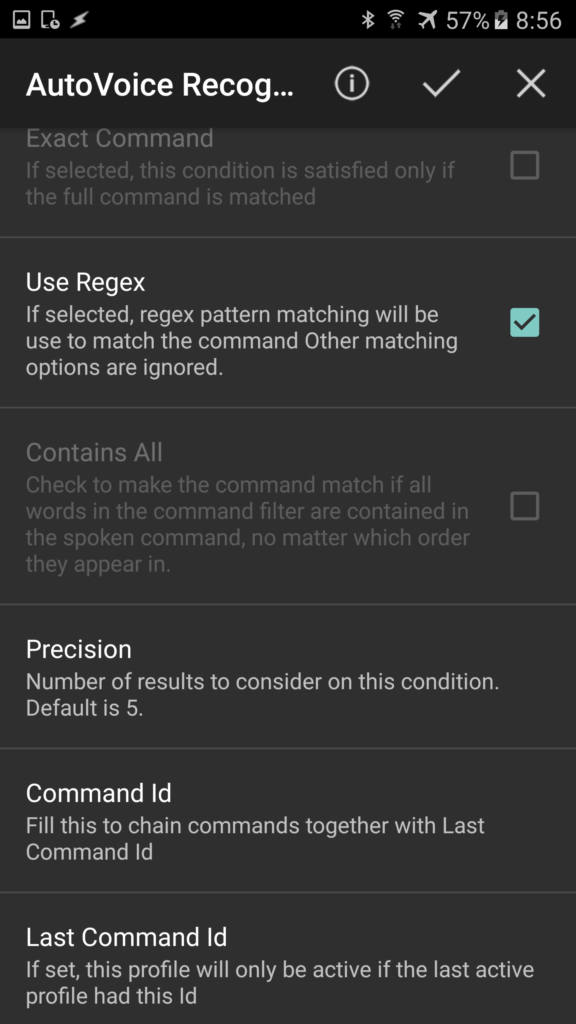Screen dimensions: 576x1024
Task: Open the Precision setting
Action: (288, 677)
